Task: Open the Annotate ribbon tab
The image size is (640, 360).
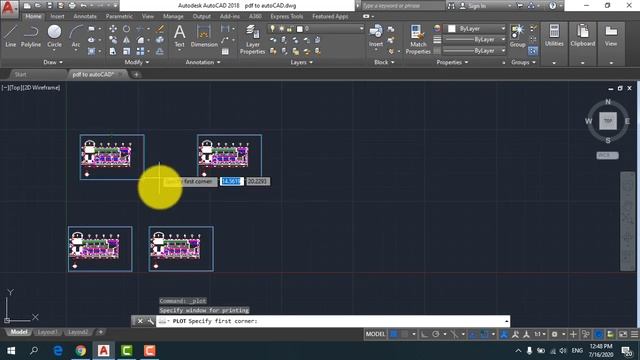Action: coord(85,16)
